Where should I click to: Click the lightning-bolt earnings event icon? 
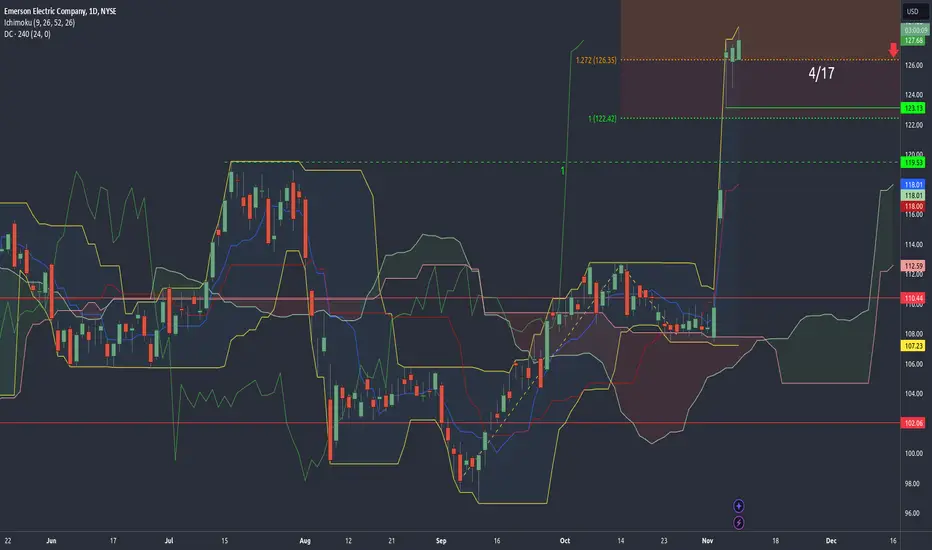pyautogui.click(x=738, y=523)
